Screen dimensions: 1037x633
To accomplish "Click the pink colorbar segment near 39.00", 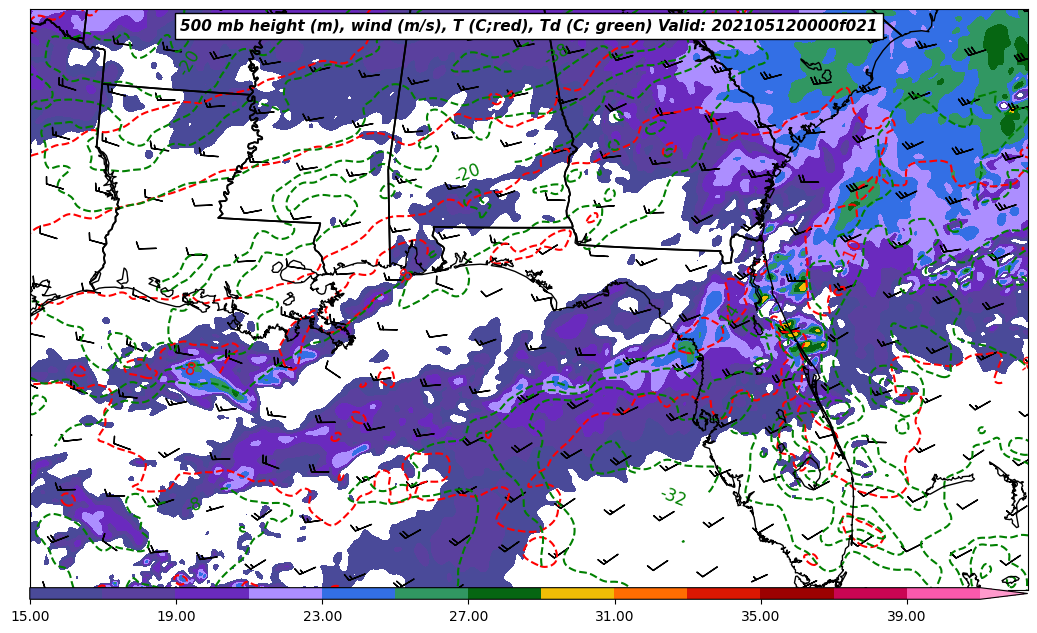I will click(942, 593).
